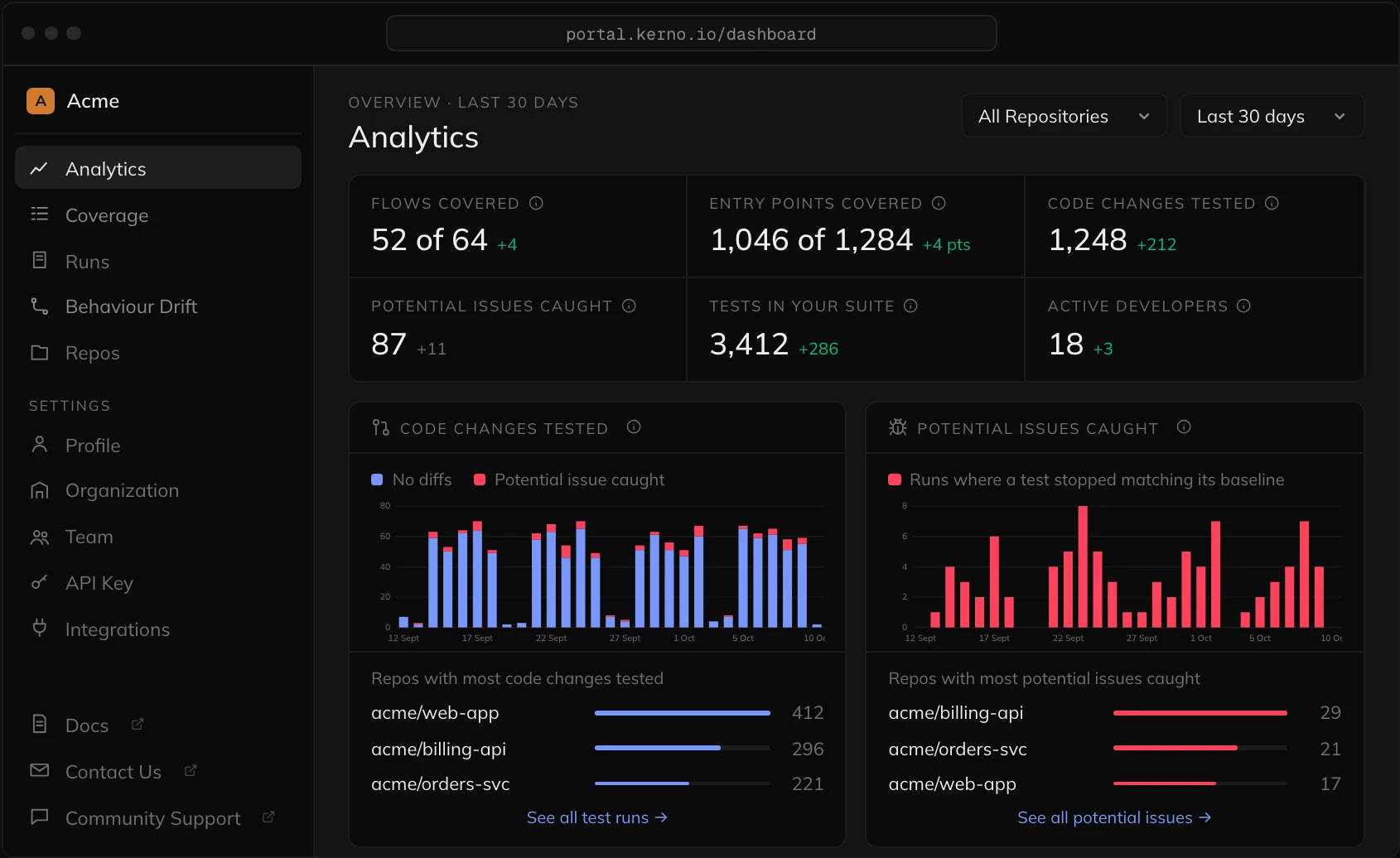Open the Runs page
This screenshot has width=1400, height=858.
(x=158, y=262)
